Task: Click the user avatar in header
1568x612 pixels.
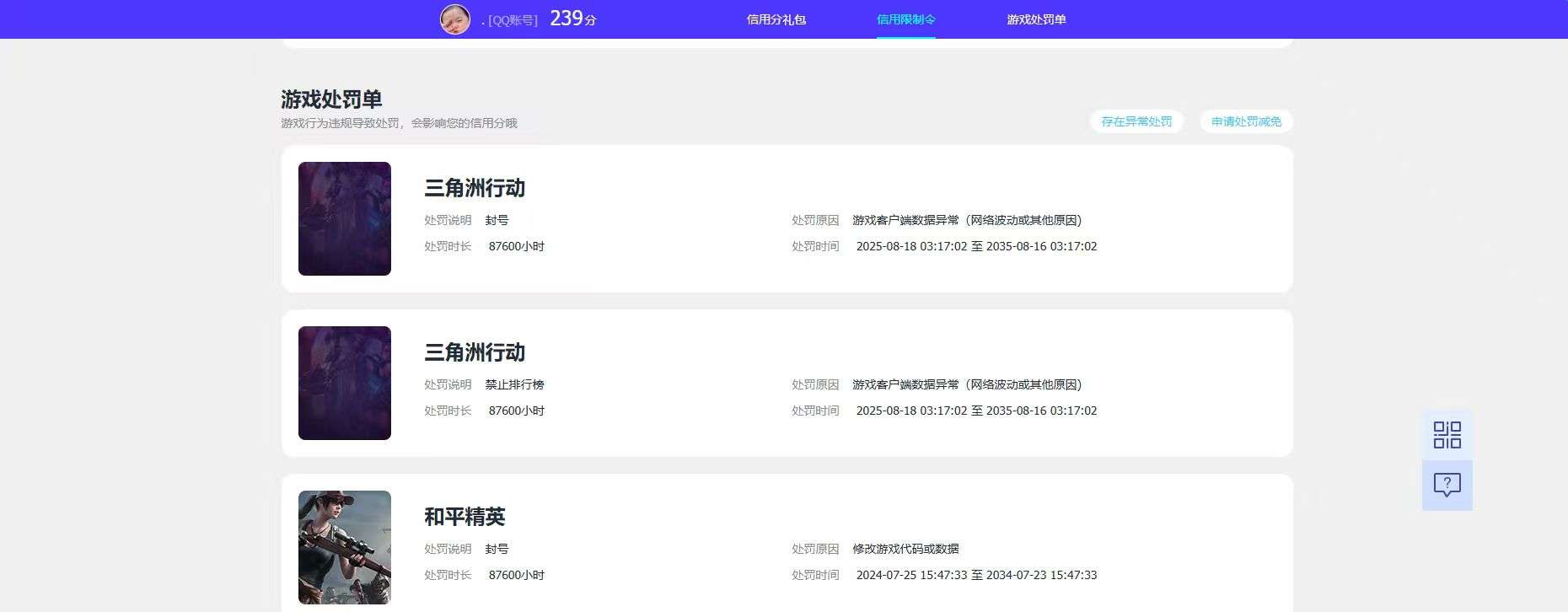Action: (455, 19)
